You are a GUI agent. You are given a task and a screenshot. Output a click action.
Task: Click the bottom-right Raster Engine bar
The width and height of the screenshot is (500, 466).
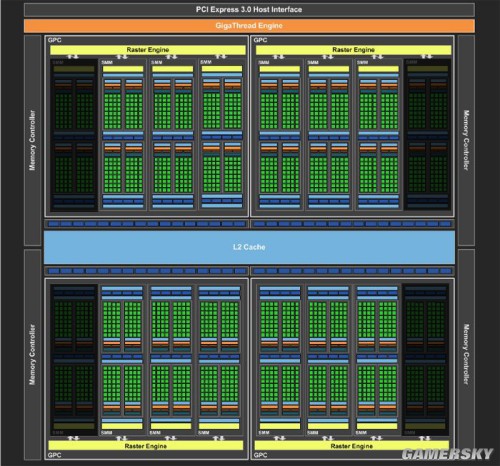[352, 446]
